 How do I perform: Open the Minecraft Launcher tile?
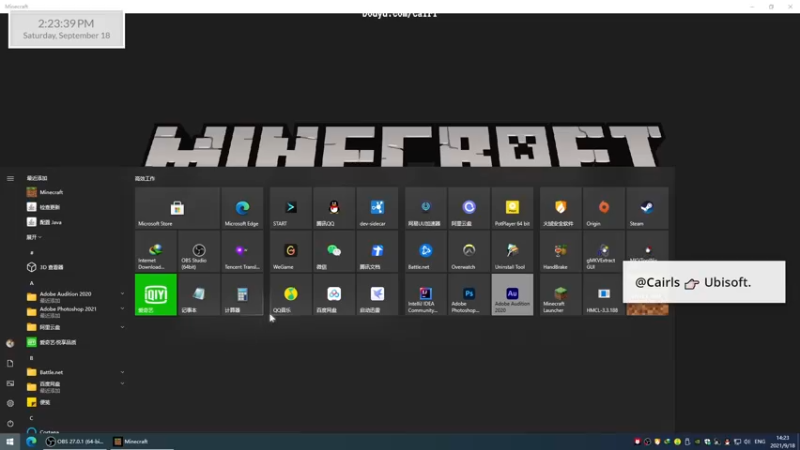[561, 294]
